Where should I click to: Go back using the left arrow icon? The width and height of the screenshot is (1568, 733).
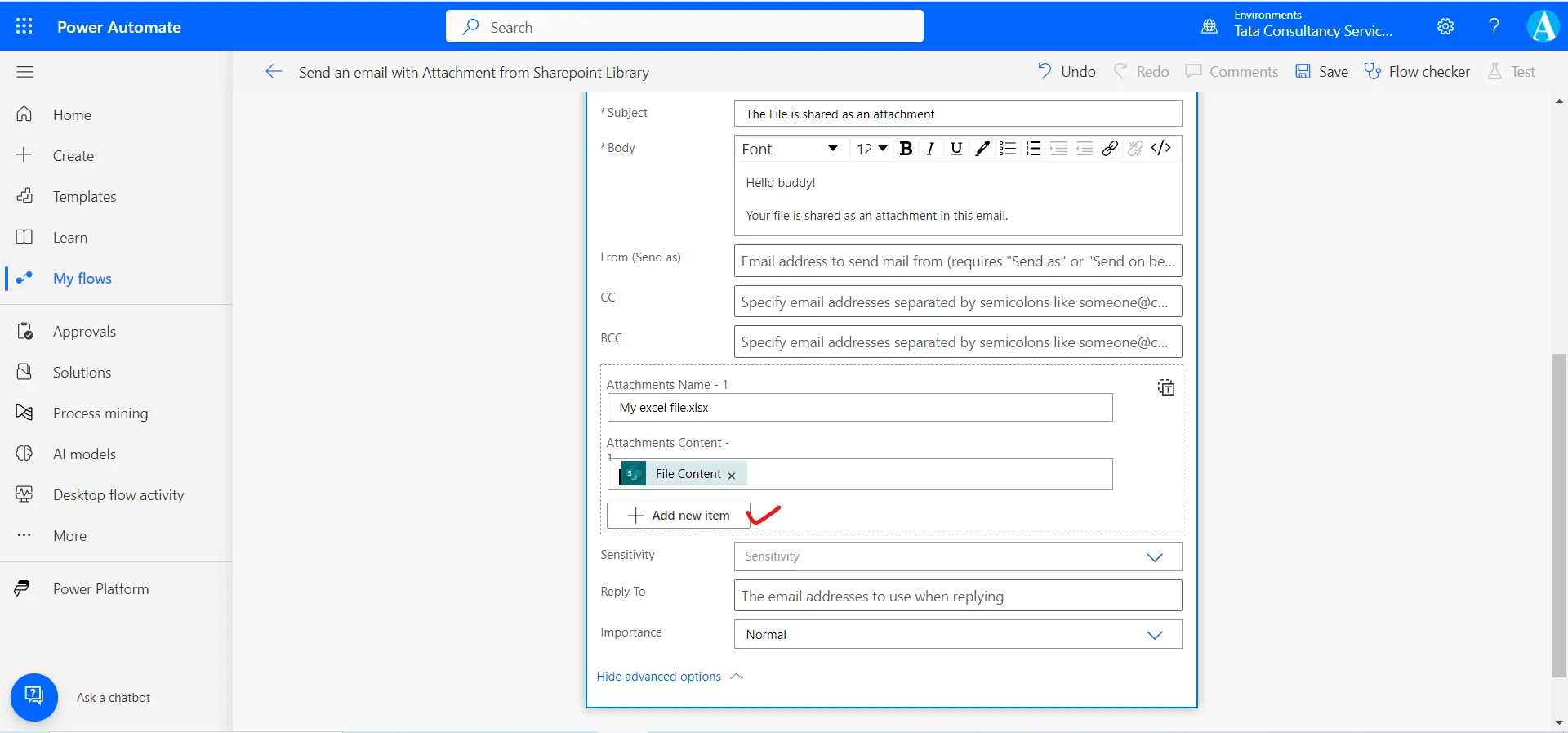coord(274,72)
